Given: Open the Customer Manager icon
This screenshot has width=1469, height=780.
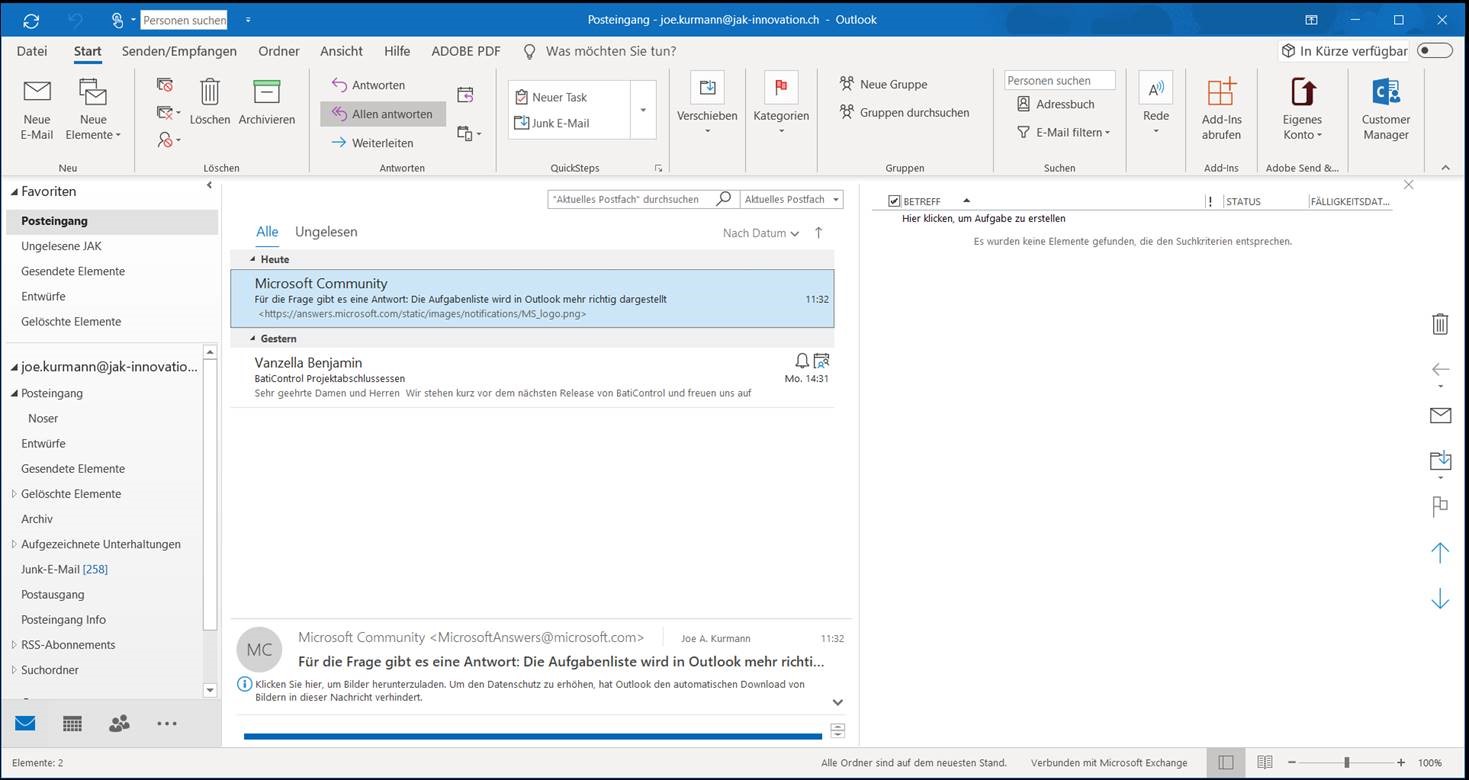Looking at the screenshot, I should click(x=1386, y=91).
